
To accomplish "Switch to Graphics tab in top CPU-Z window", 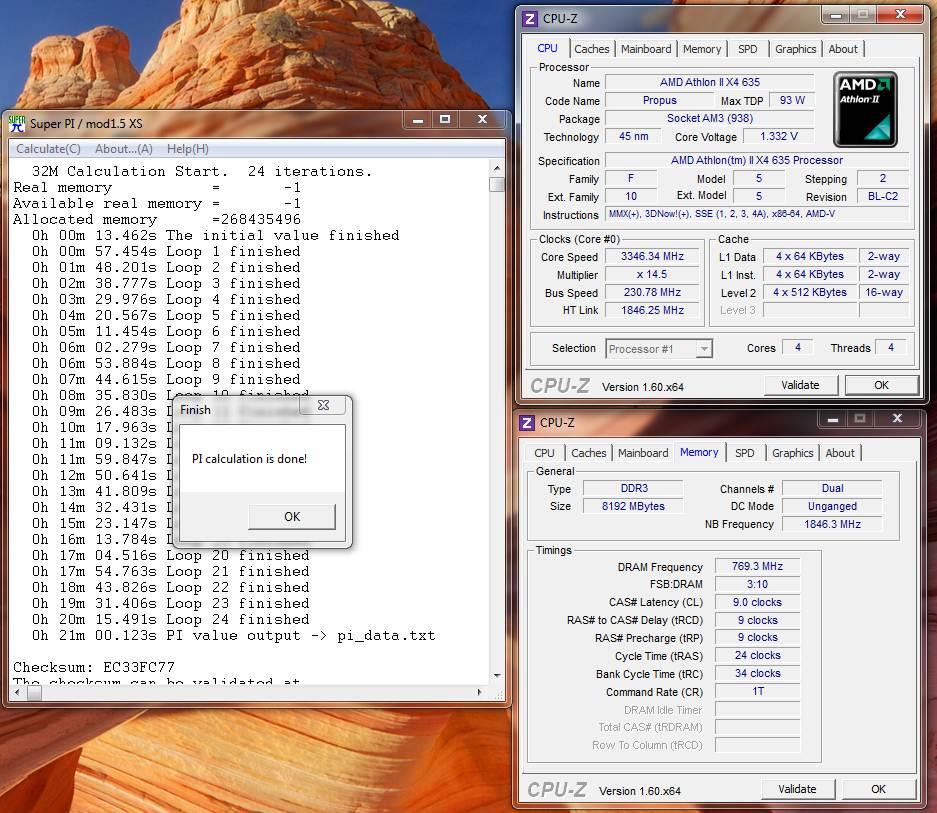I will tap(795, 49).
